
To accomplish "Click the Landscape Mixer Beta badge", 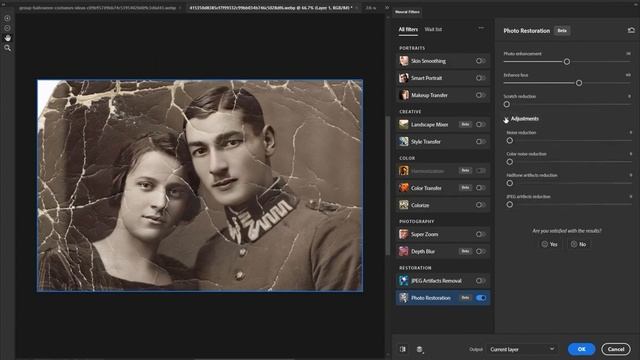I will tap(465, 124).
